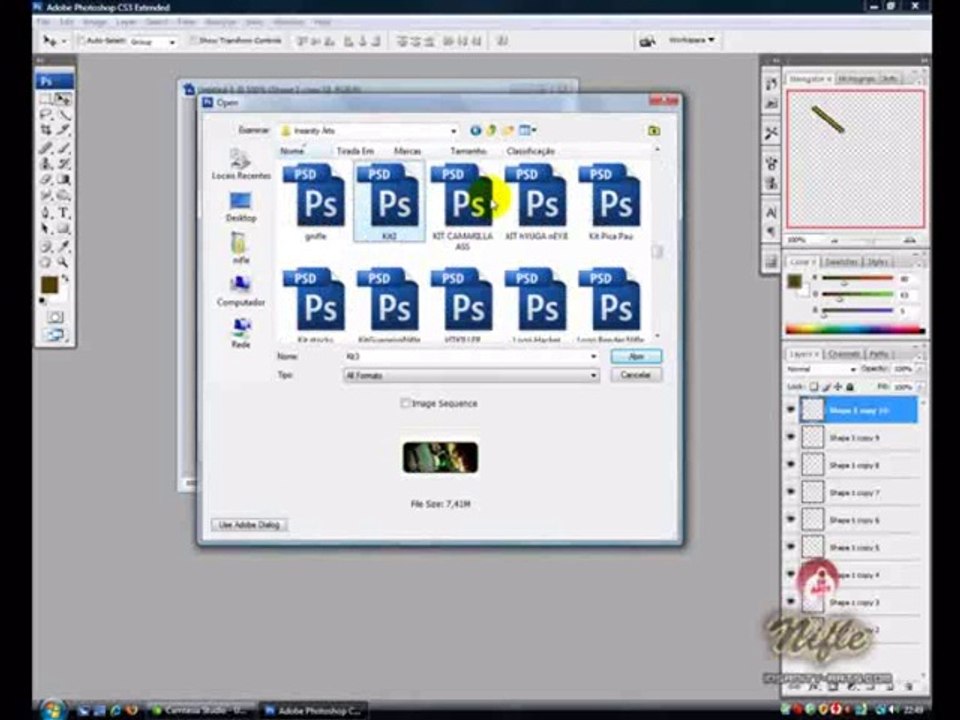This screenshot has width=960, height=720.
Task: Click the Abrir button
Action: (x=636, y=356)
